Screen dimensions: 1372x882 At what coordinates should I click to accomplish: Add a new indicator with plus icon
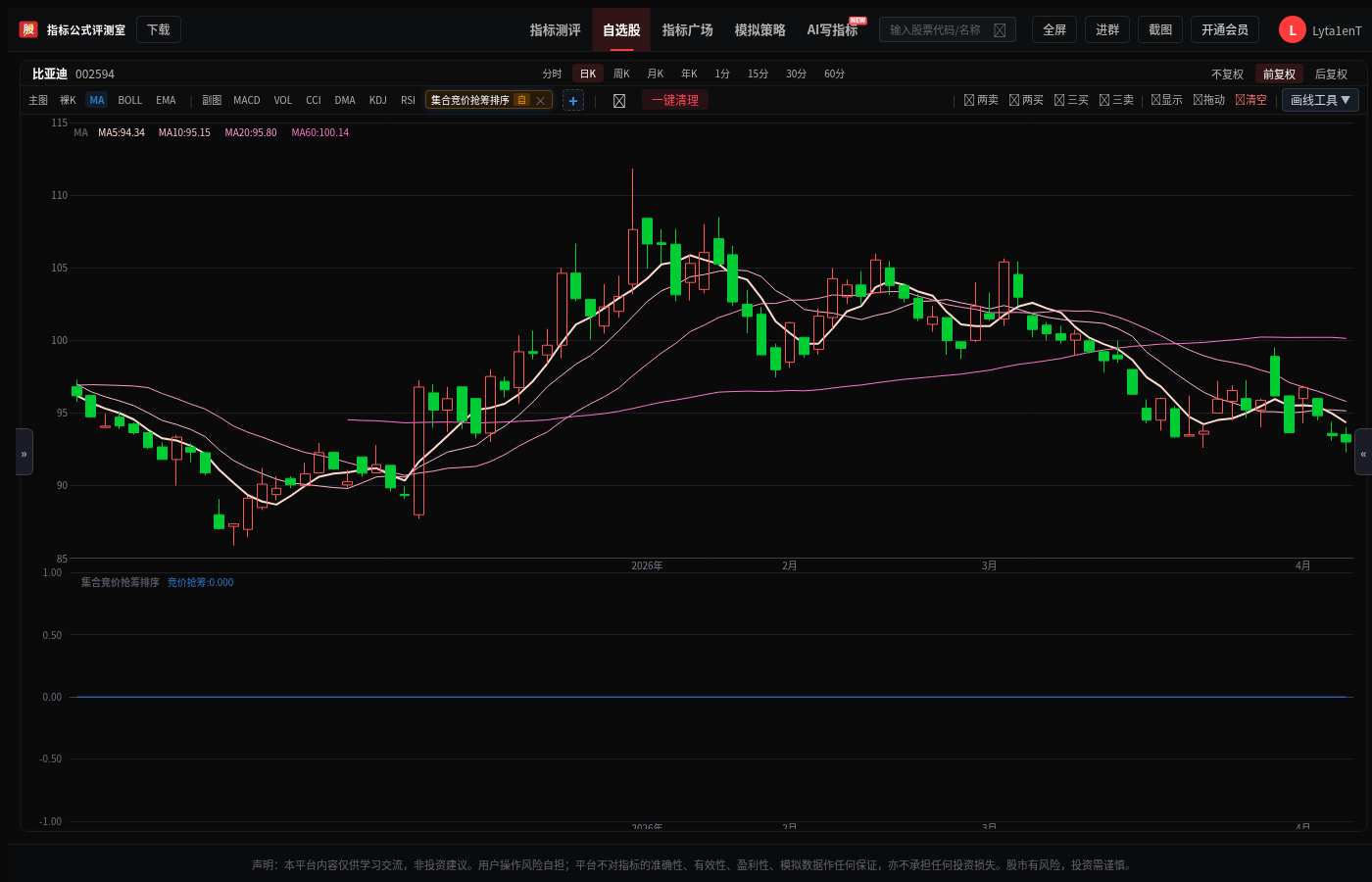(573, 100)
